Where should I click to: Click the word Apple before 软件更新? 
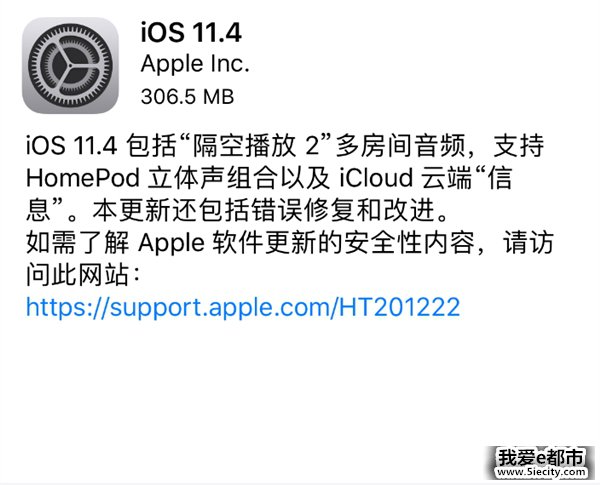point(171,243)
